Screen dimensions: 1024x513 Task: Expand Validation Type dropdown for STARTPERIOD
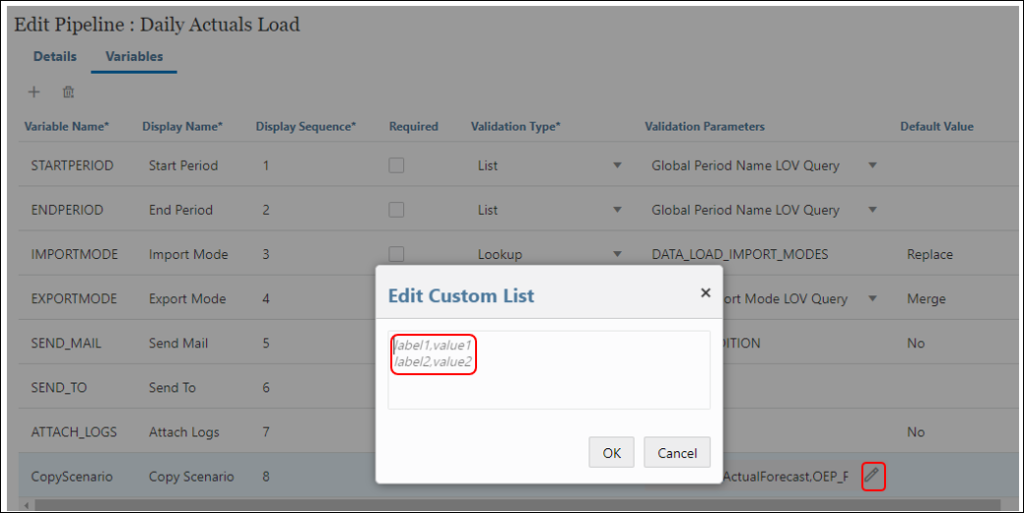(617, 166)
